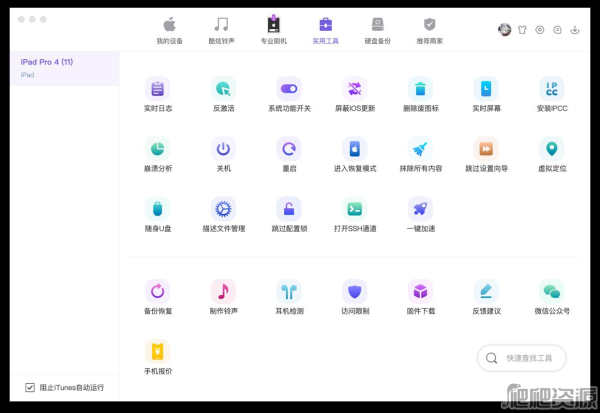
Task: Open the 实时屏幕 real-time screen tool
Action: [x=486, y=89]
